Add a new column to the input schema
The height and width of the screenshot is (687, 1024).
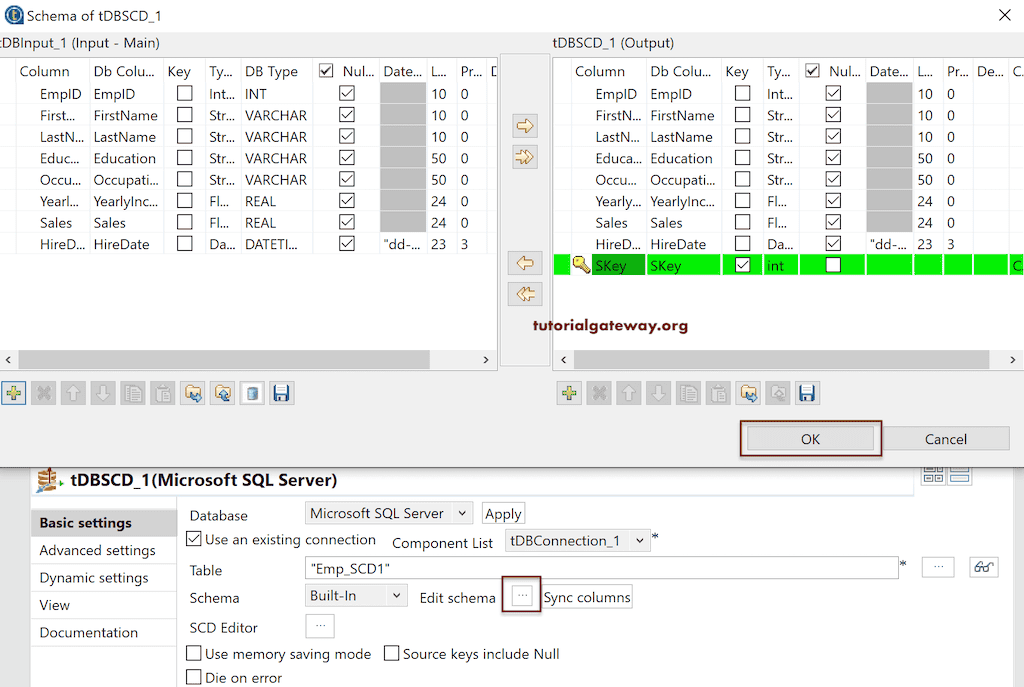coord(14,392)
